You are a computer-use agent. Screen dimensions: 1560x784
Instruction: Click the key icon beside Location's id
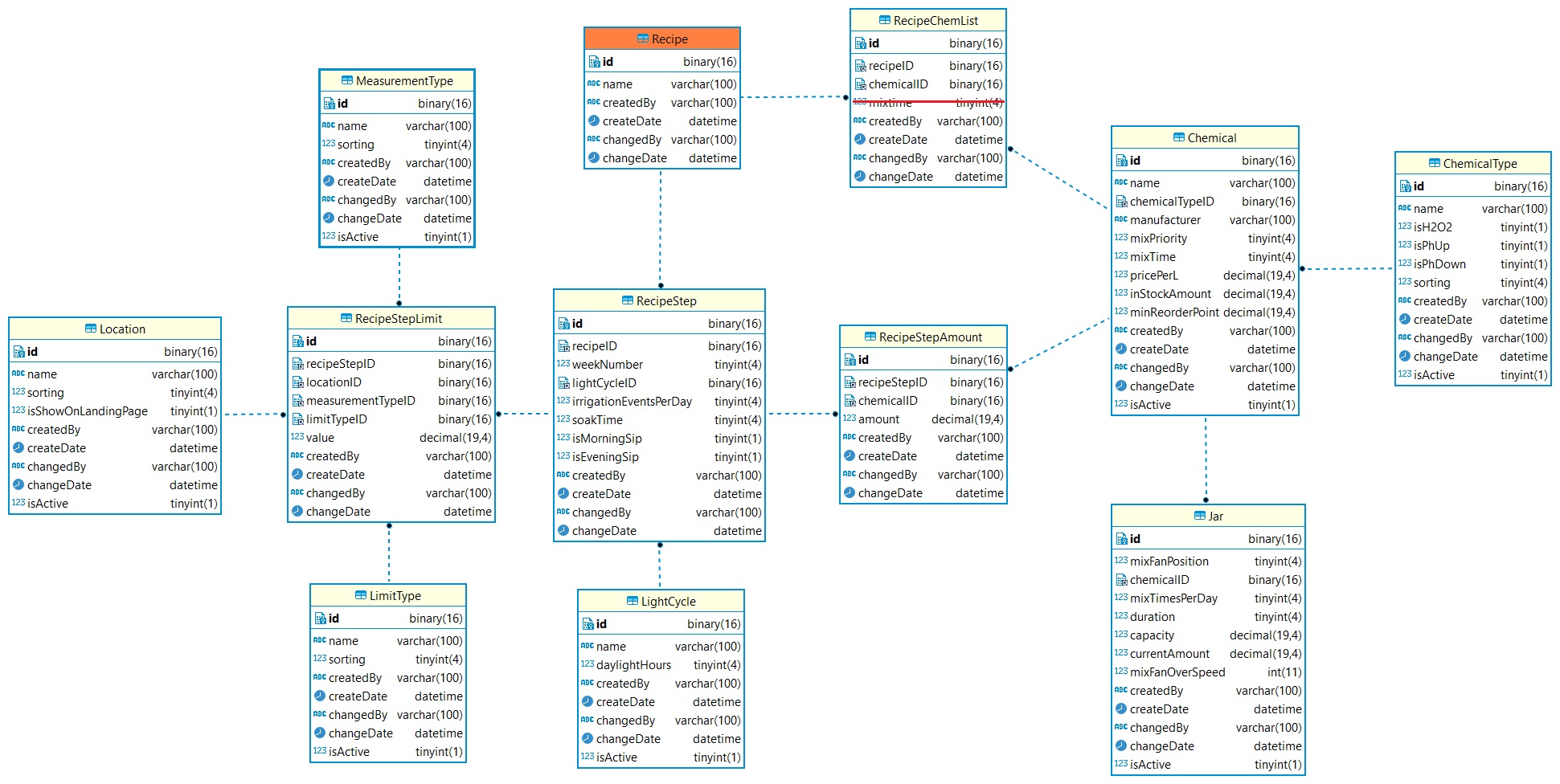pyautogui.click(x=18, y=352)
